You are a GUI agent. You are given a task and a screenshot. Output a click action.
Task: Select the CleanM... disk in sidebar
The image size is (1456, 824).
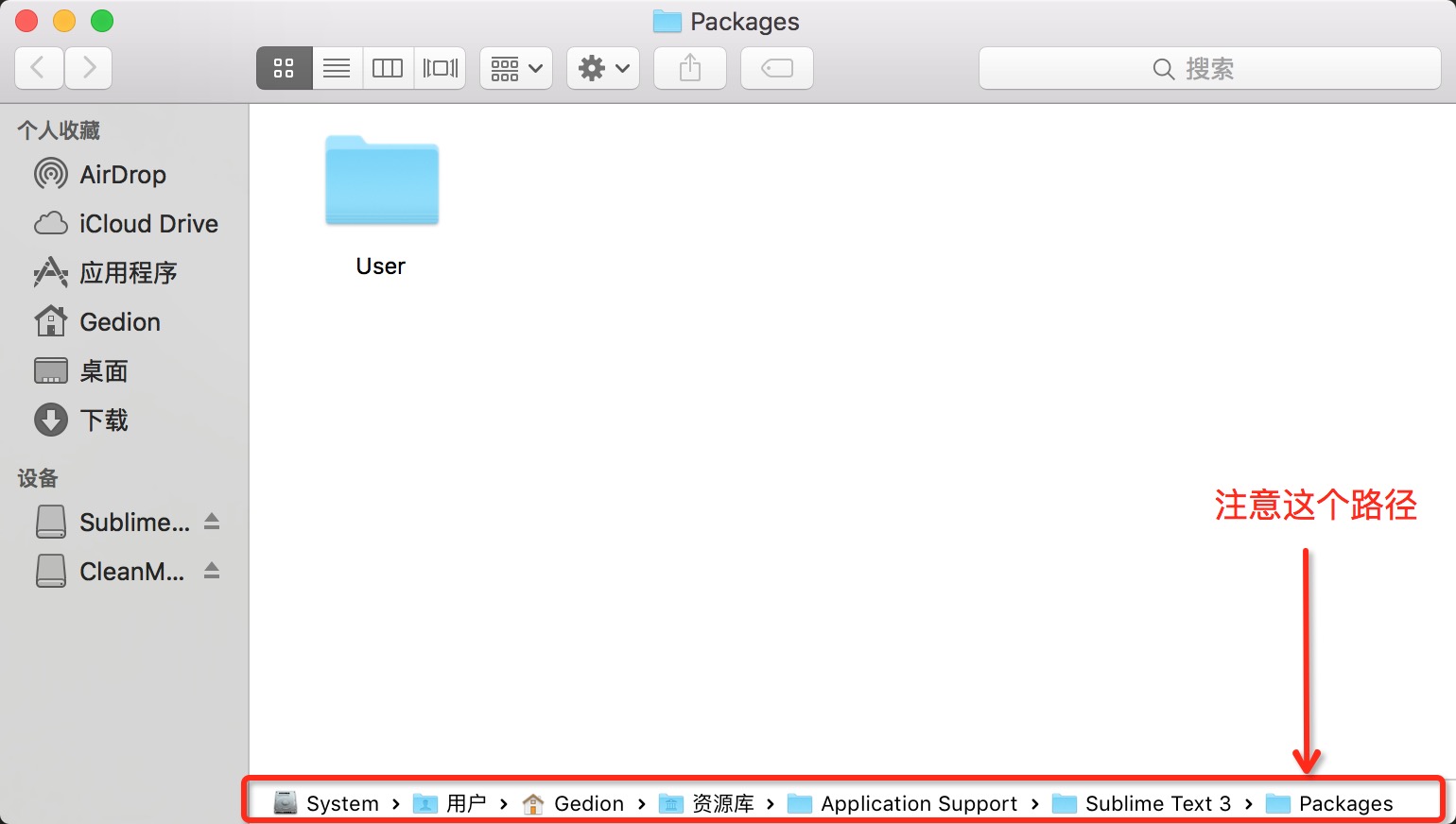[x=111, y=572]
